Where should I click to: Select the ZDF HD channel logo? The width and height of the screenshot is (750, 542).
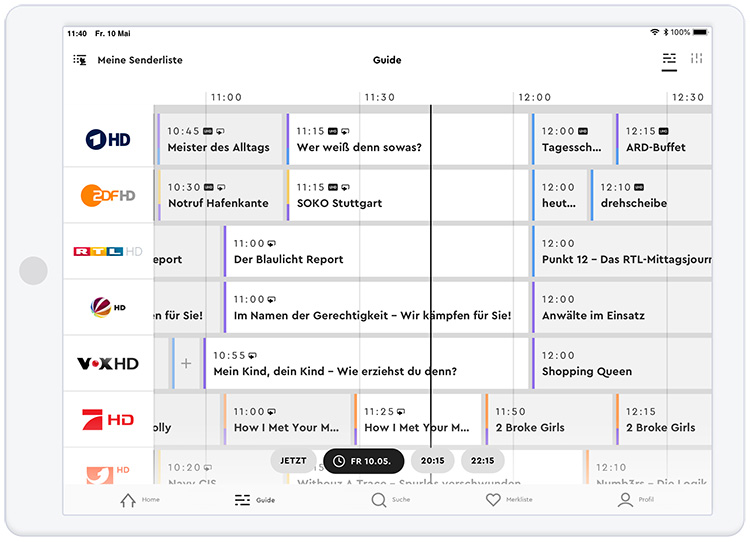[x=108, y=195]
